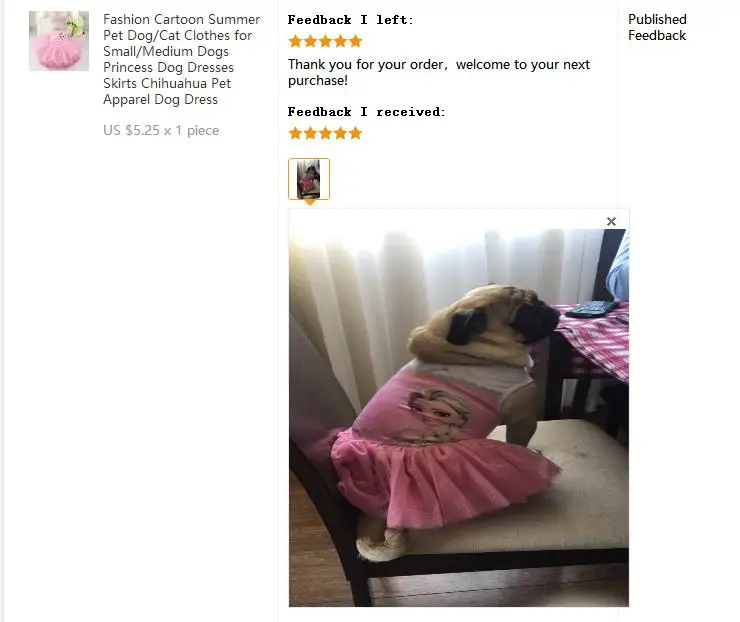Click the first star under Feedback I left
This screenshot has height=622, width=740.
point(295,41)
